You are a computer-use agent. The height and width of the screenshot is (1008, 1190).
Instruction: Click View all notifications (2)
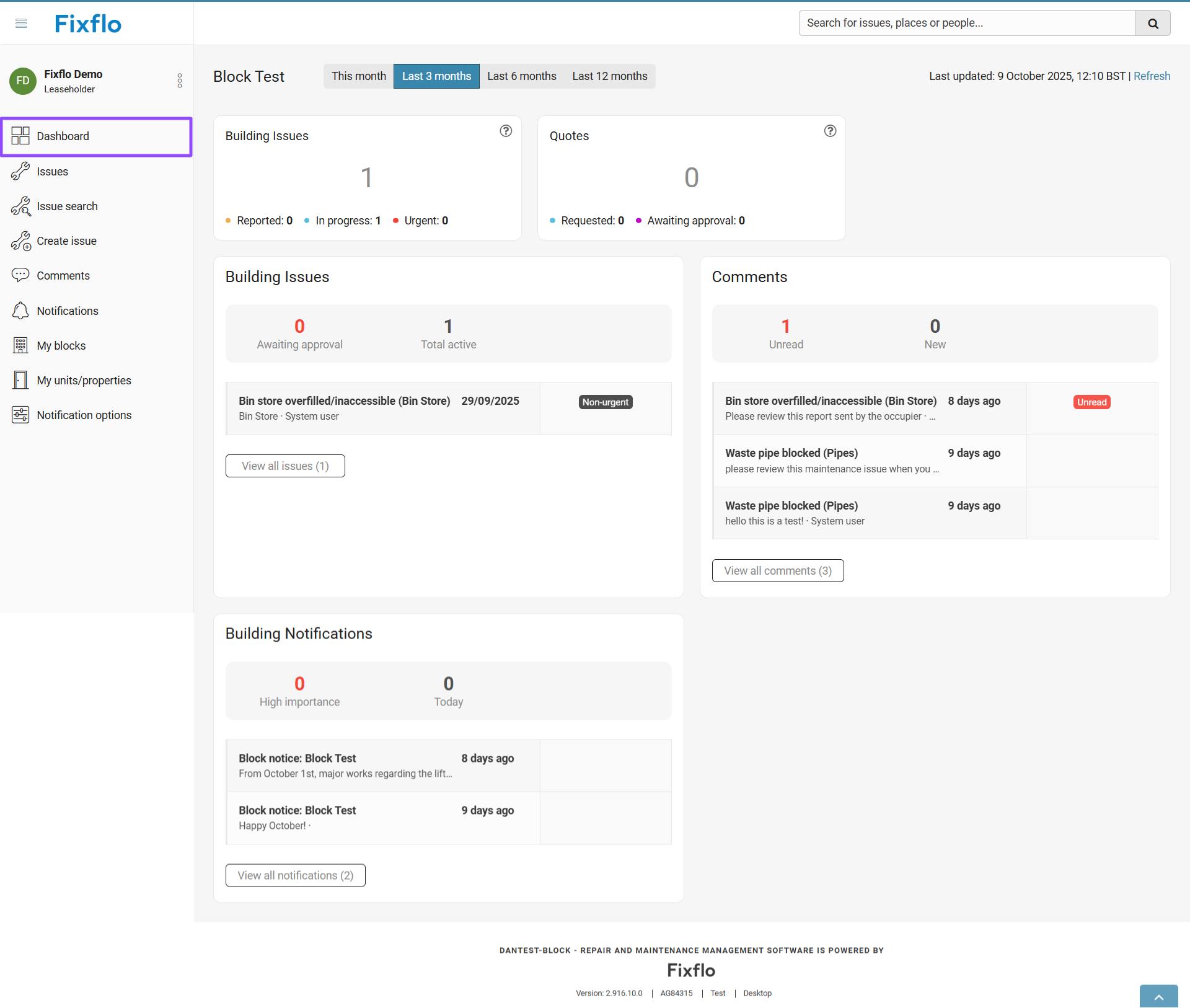[x=295, y=875]
